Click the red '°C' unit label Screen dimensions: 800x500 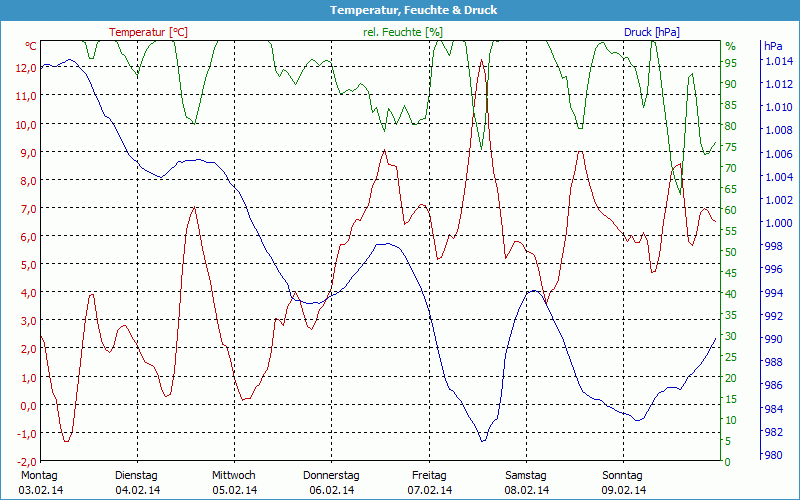point(31,46)
